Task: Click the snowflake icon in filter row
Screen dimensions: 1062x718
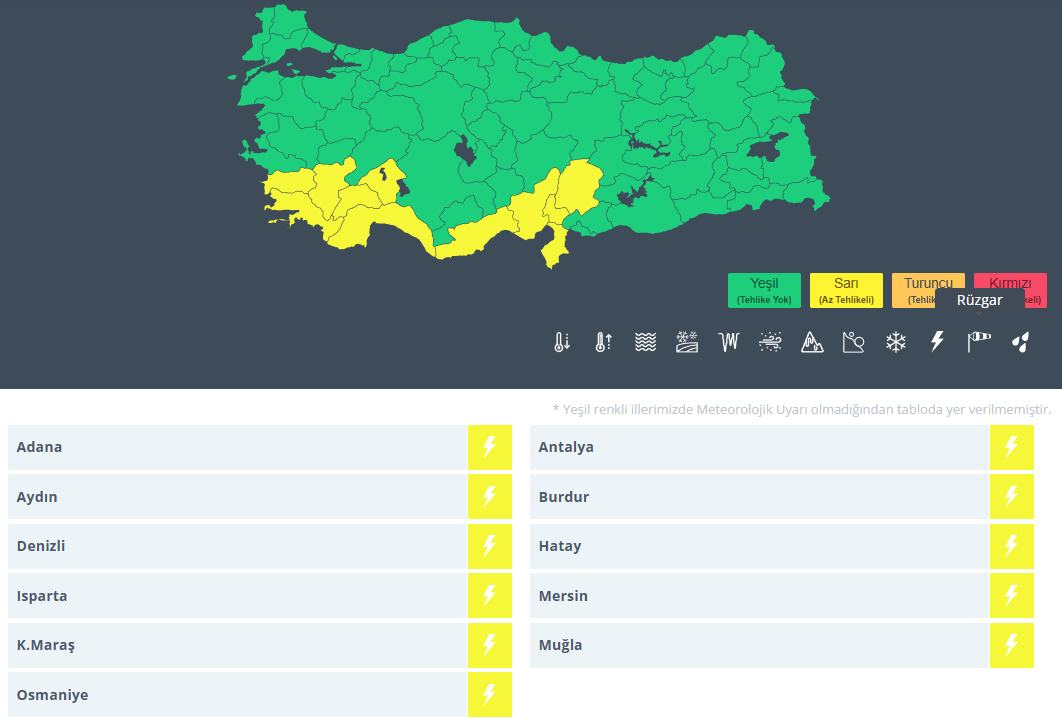Action: pyautogui.click(x=895, y=342)
